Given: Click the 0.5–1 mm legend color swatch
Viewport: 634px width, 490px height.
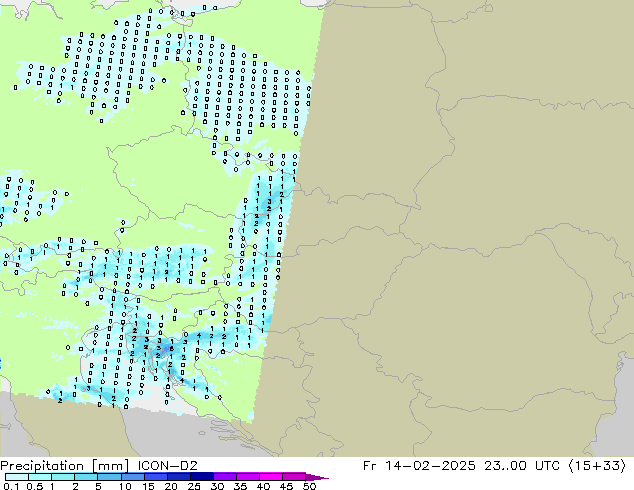Looking at the screenshot, I should coord(40,477).
